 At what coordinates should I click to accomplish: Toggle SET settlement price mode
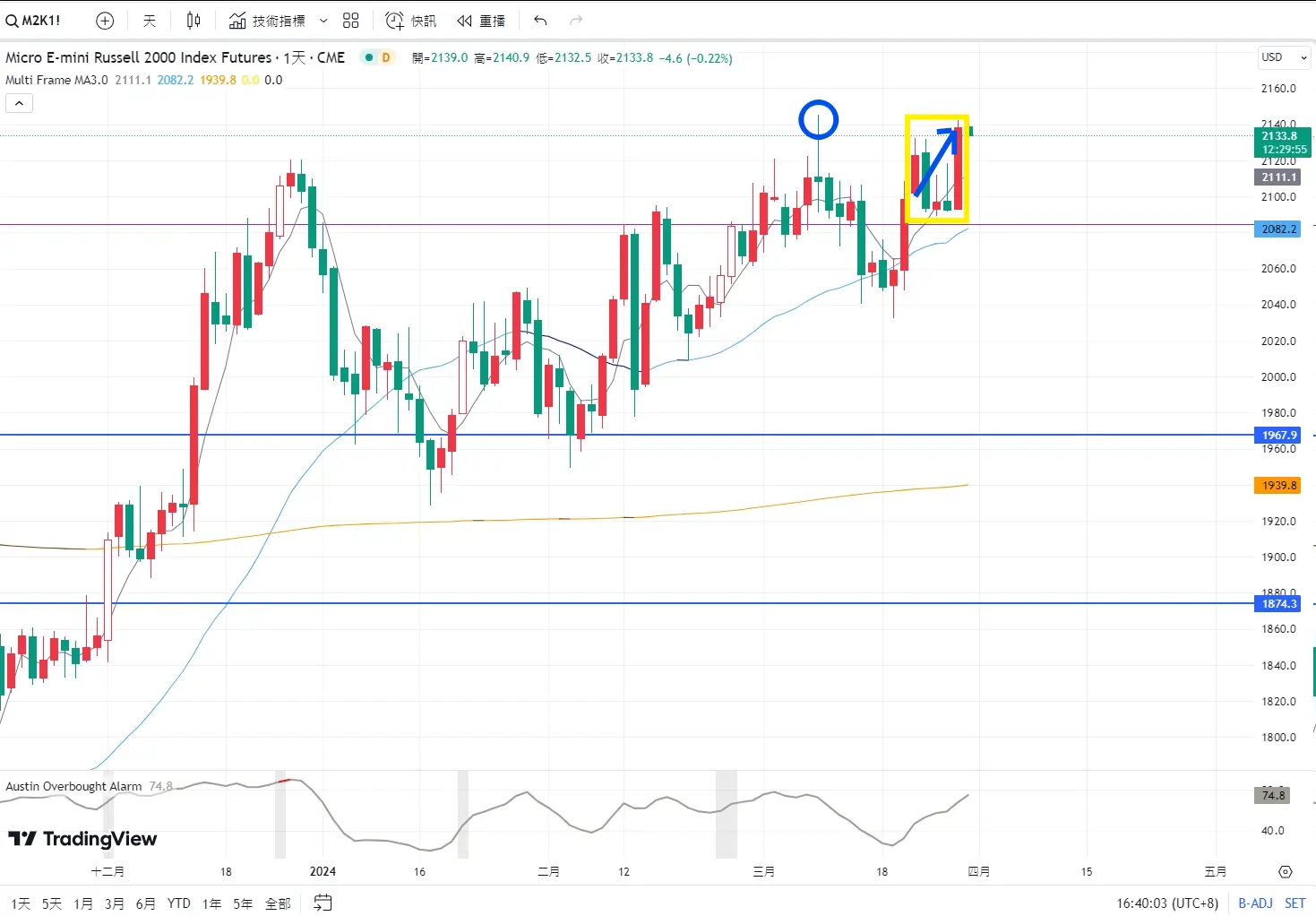click(1295, 903)
